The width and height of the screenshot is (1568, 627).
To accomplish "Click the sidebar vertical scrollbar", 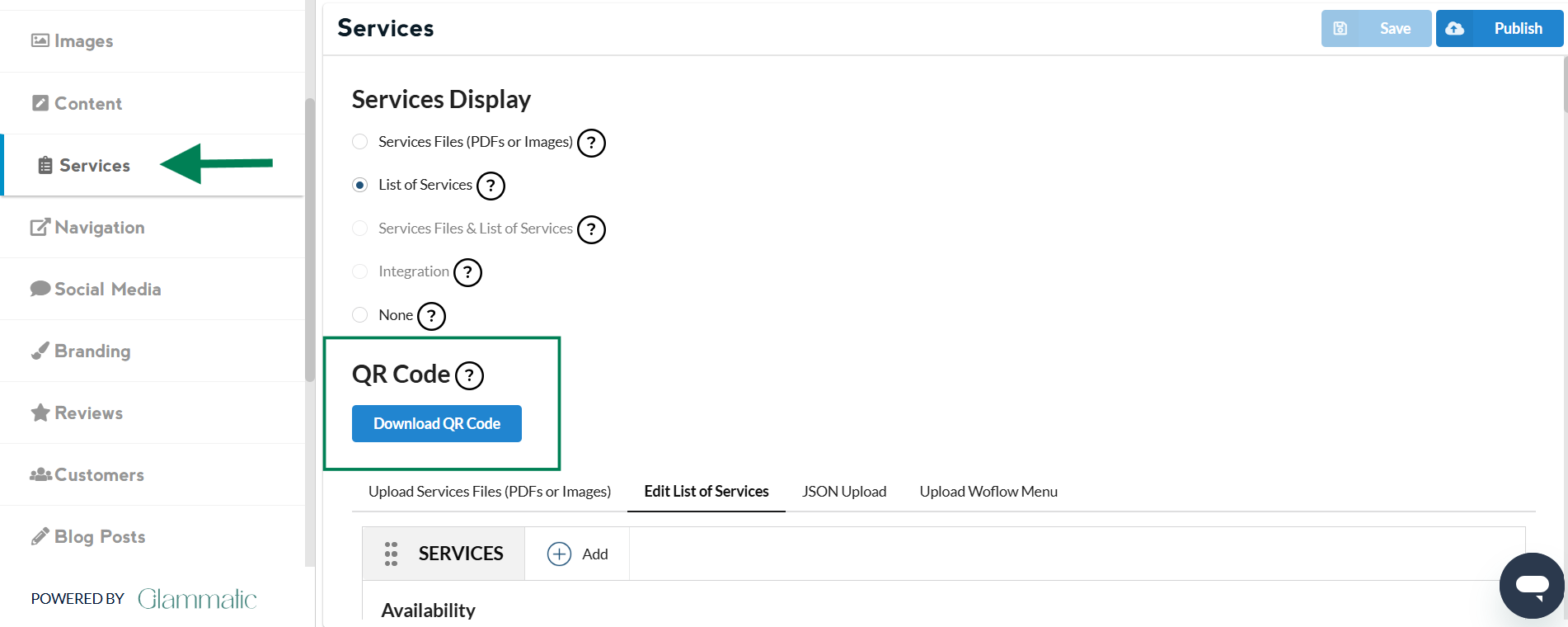I will pos(310,239).
